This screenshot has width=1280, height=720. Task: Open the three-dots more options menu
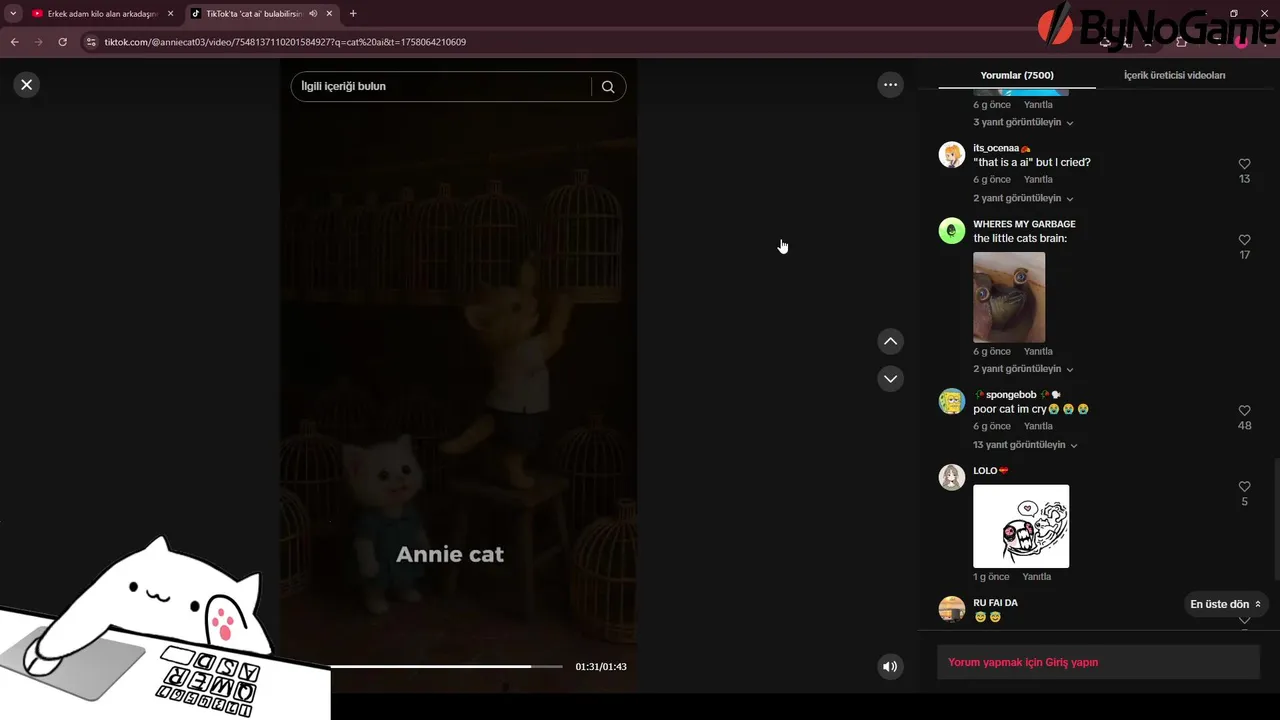tap(891, 85)
